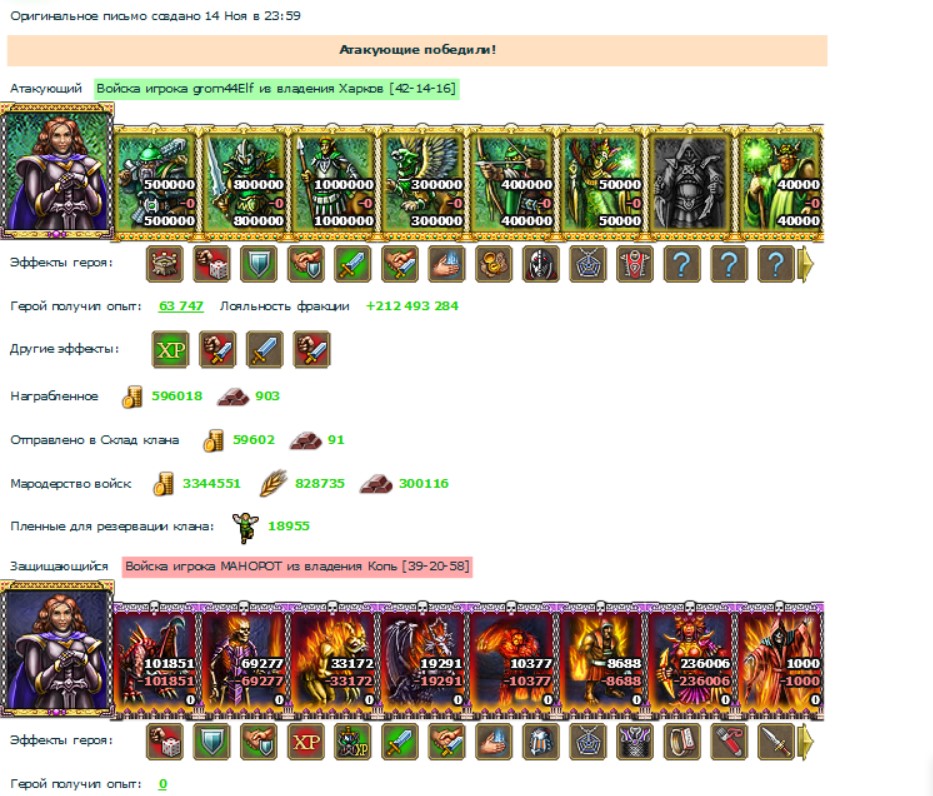Click the captive elf icon next to 18955
The image size is (933, 796).
(245, 527)
